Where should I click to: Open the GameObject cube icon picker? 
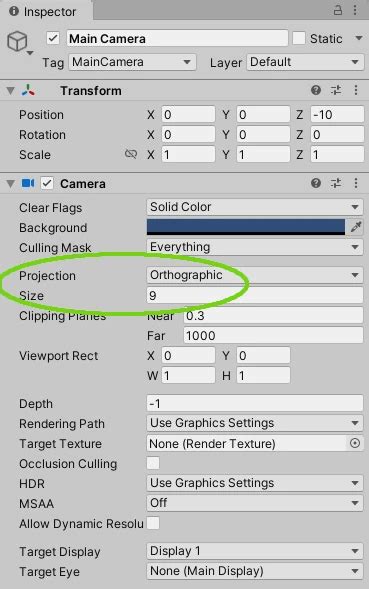(x=18, y=42)
